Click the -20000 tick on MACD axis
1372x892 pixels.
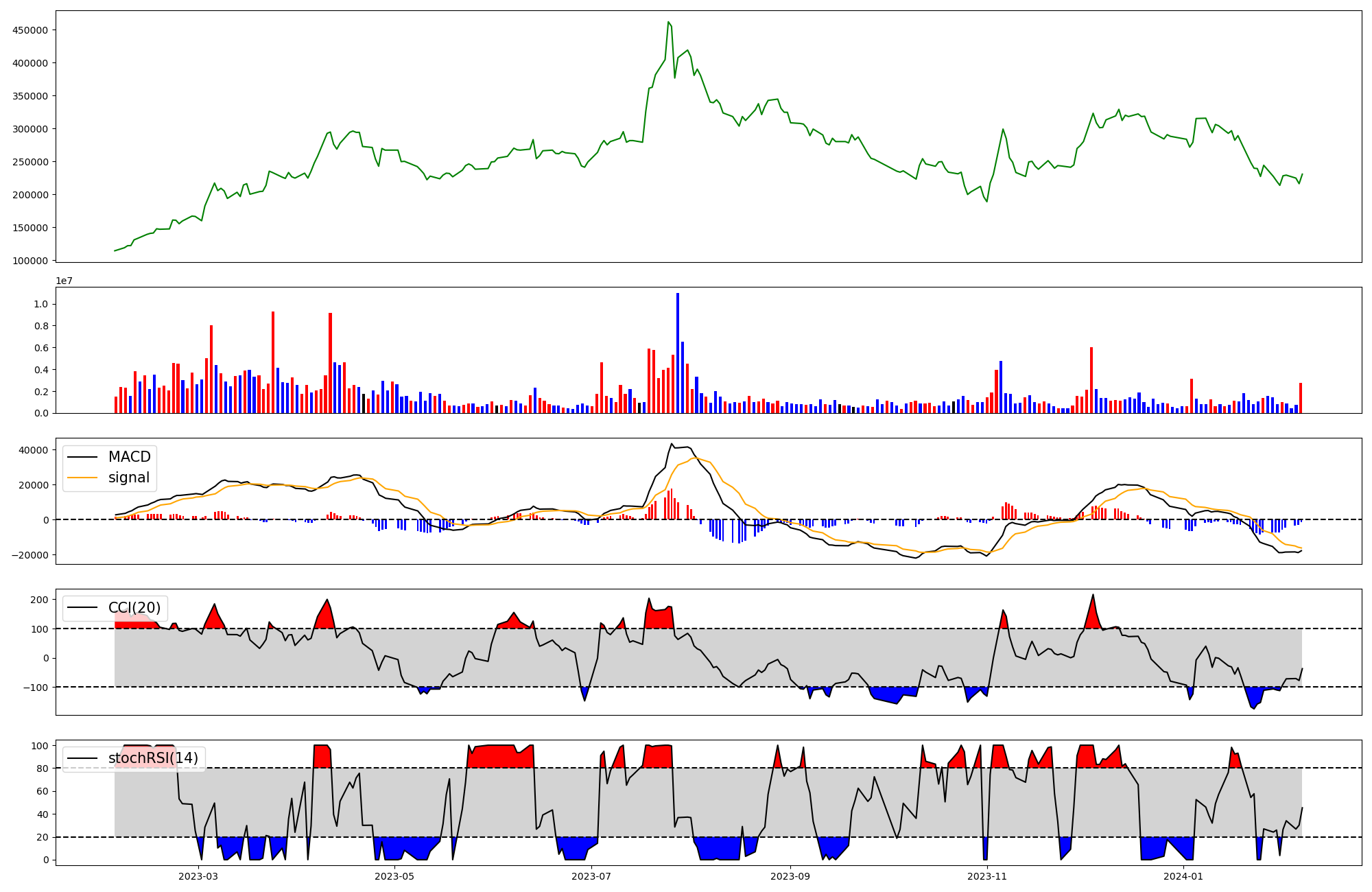coord(32,555)
